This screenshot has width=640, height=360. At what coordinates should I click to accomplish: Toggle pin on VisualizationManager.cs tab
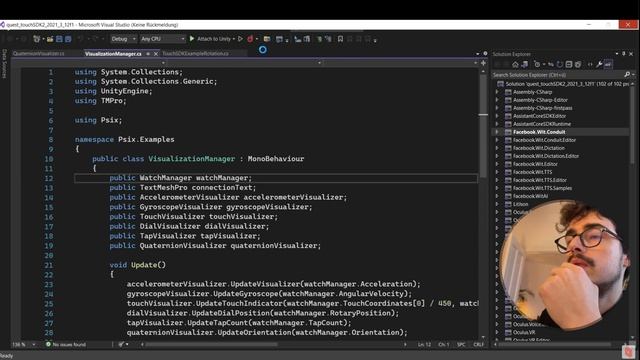pos(148,53)
